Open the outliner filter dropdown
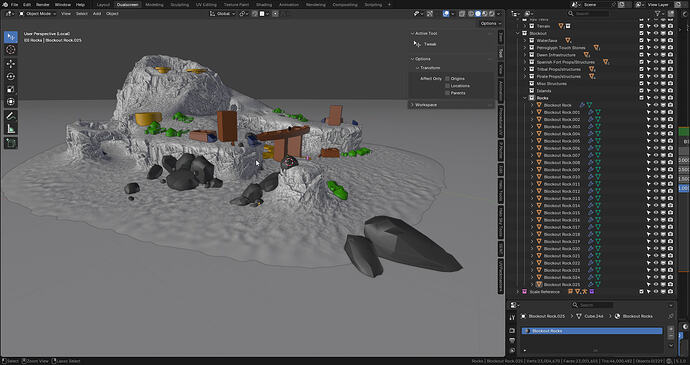The image size is (690, 365). [x=660, y=14]
